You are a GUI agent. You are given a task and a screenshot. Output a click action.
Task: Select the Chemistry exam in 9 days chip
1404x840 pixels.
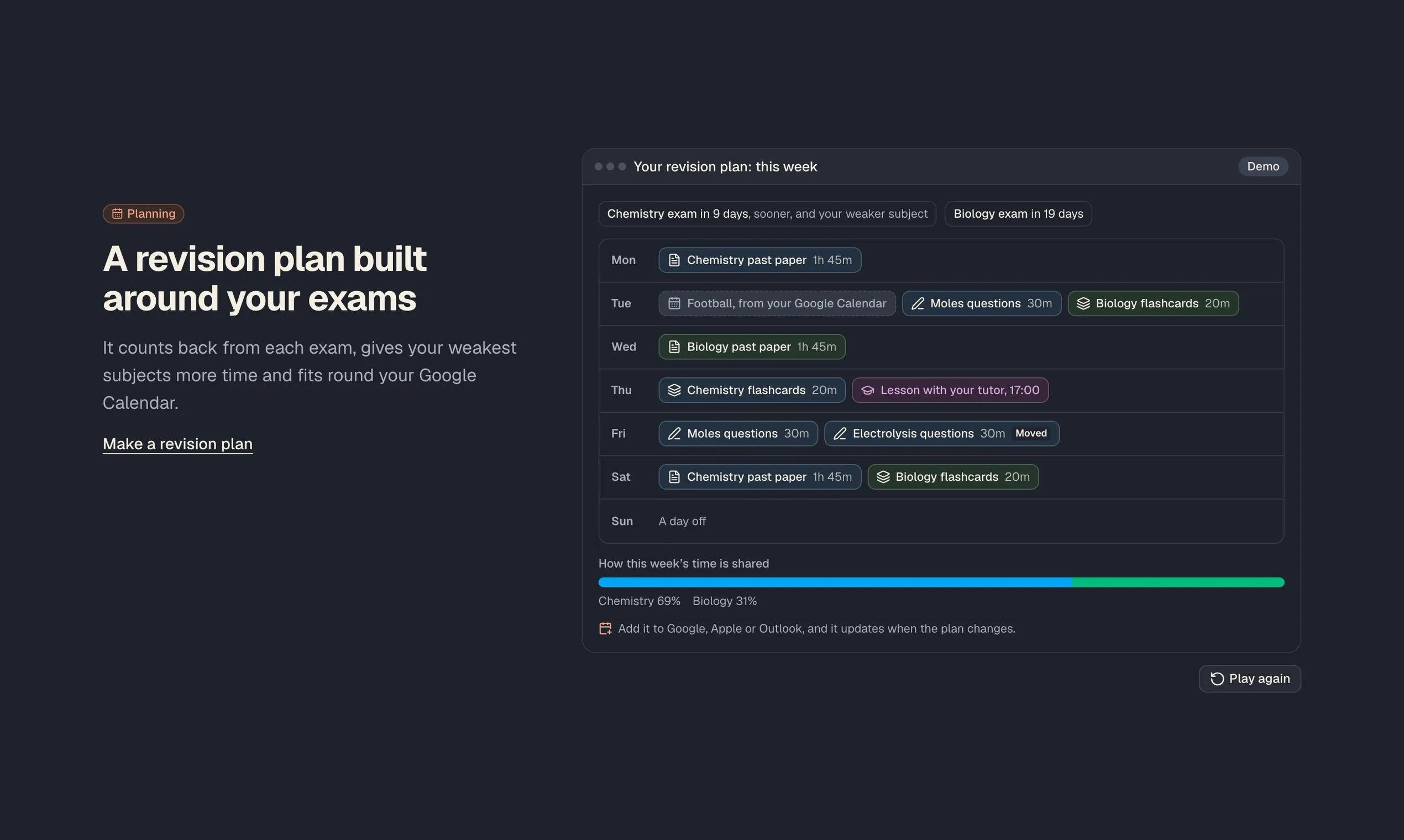[x=767, y=213]
